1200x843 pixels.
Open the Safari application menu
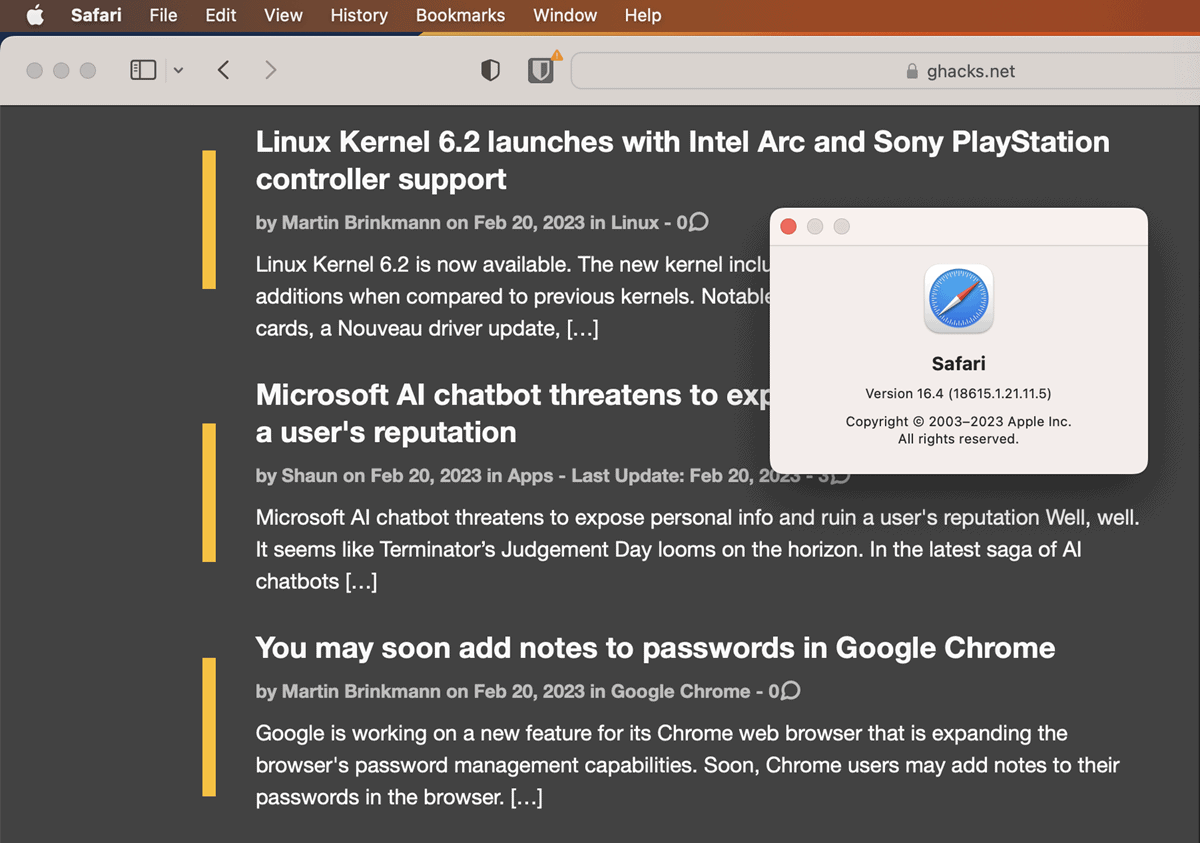point(96,15)
